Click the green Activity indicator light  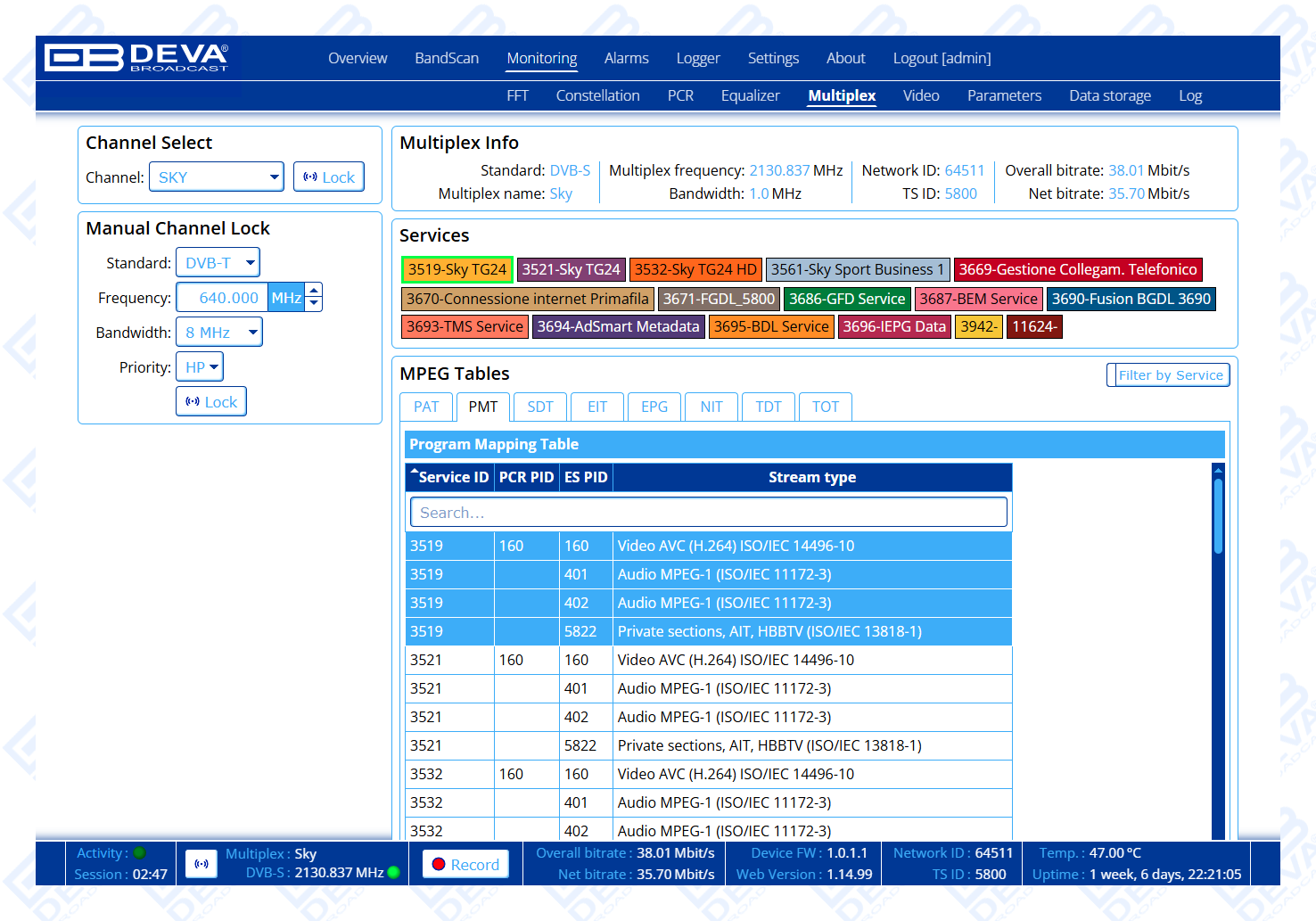tap(139, 853)
